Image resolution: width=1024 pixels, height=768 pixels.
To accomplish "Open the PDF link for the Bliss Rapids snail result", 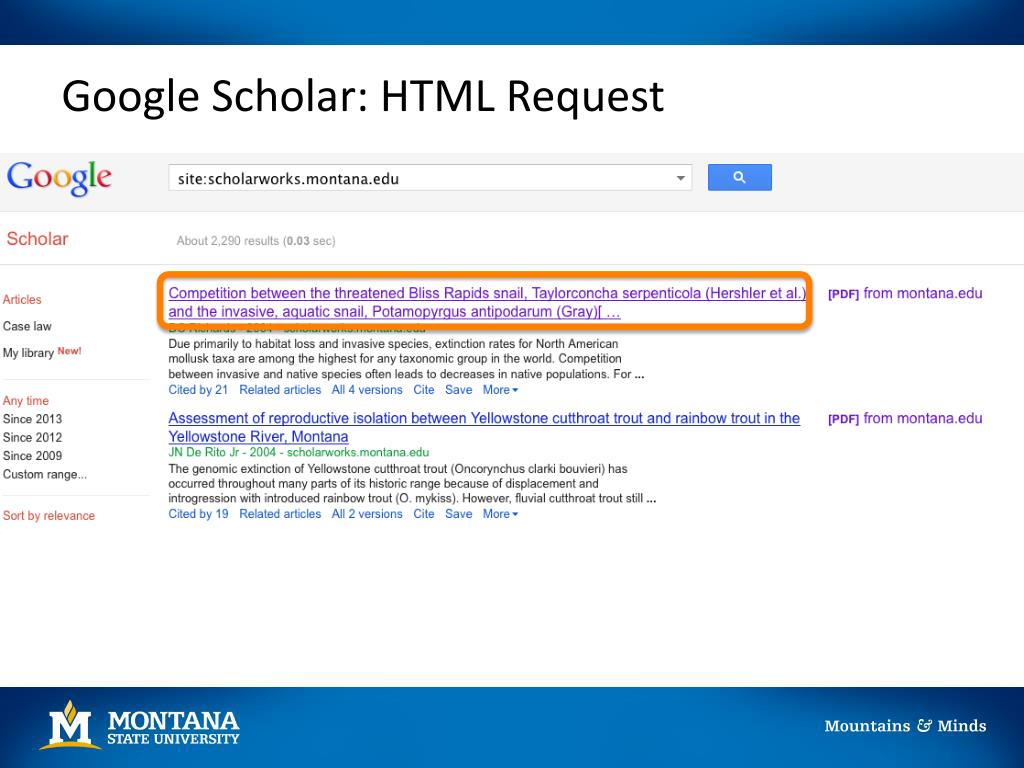I will coord(905,293).
